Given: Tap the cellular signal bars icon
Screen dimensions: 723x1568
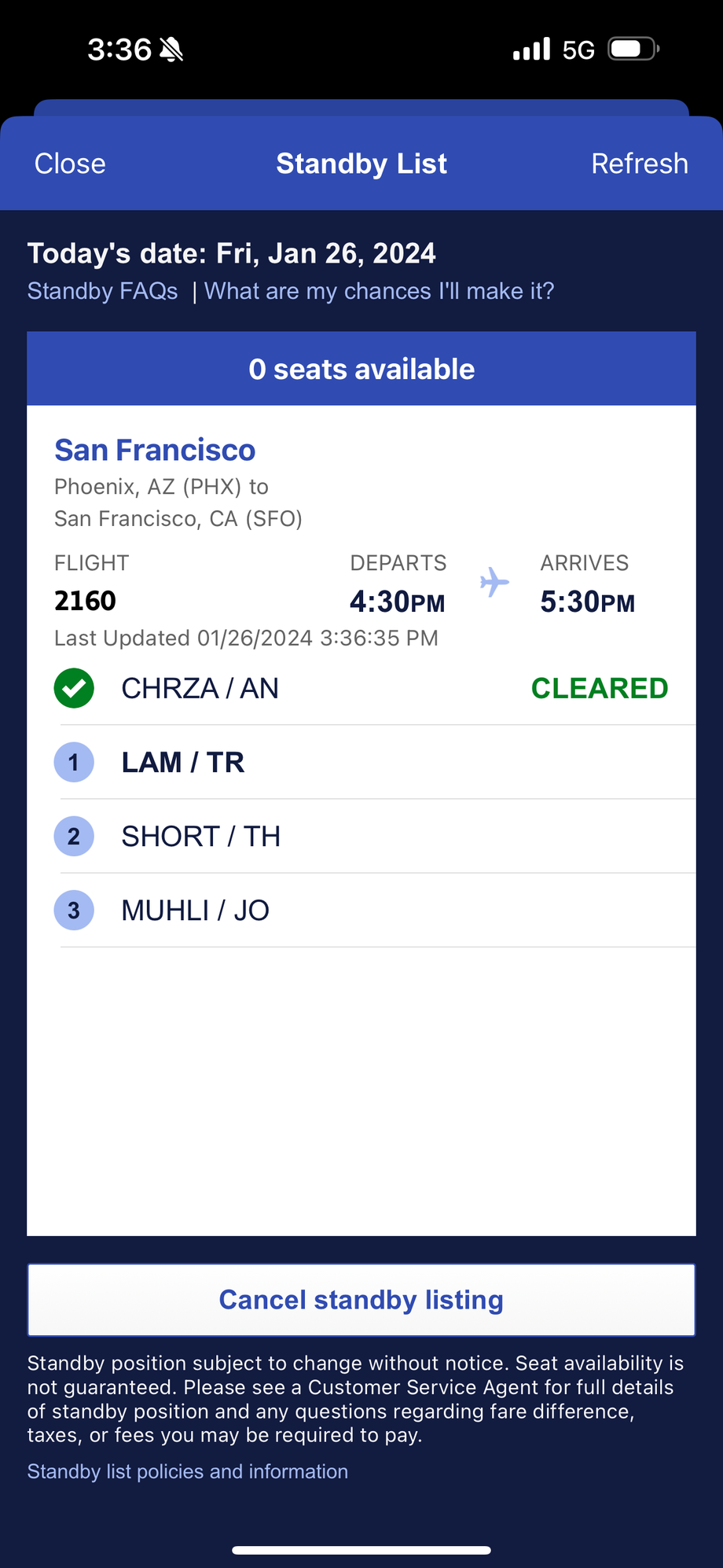Looking at the screenshot, I should pos(532,50).
